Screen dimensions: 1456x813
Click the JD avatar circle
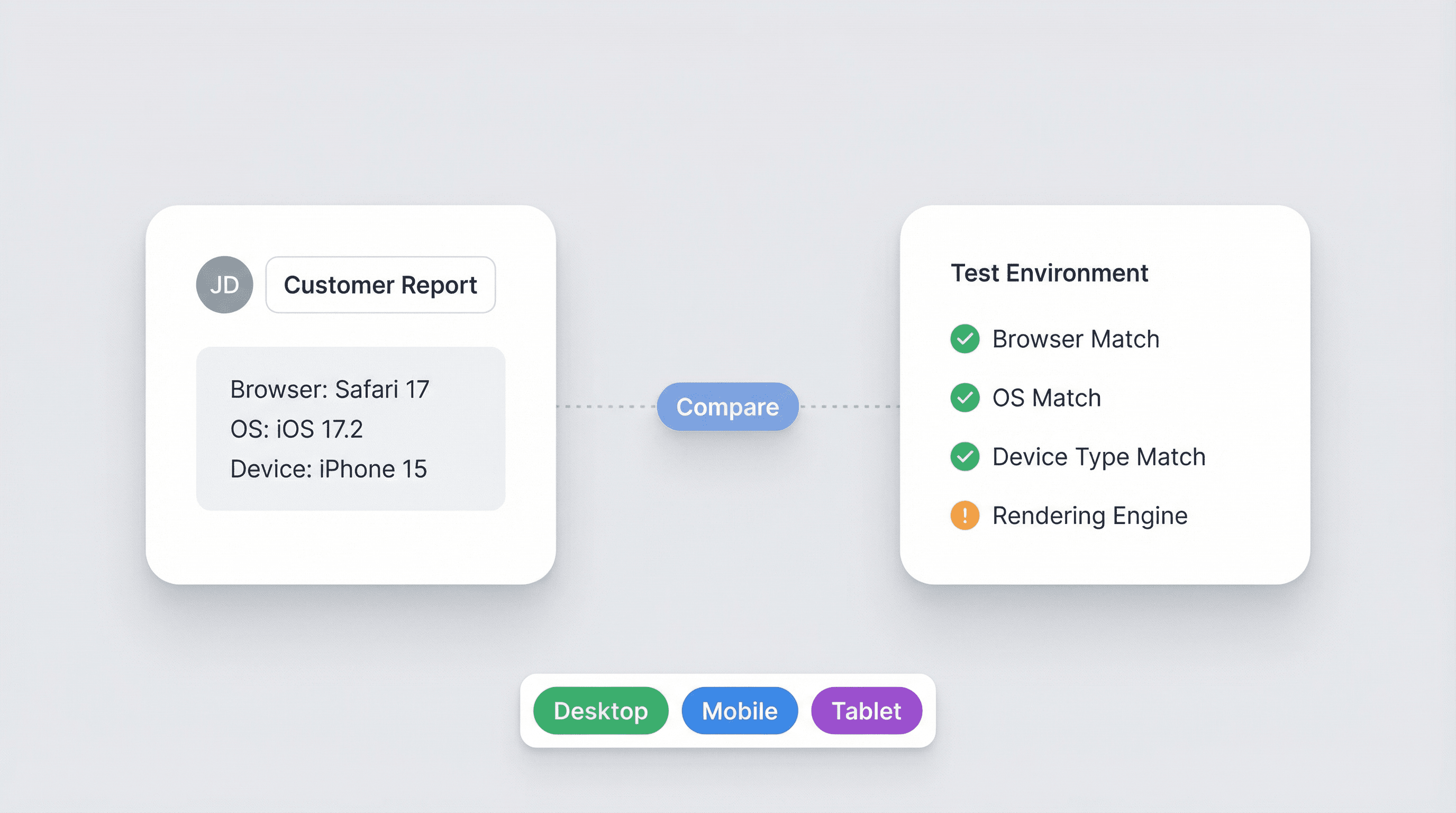pos(224,284)
